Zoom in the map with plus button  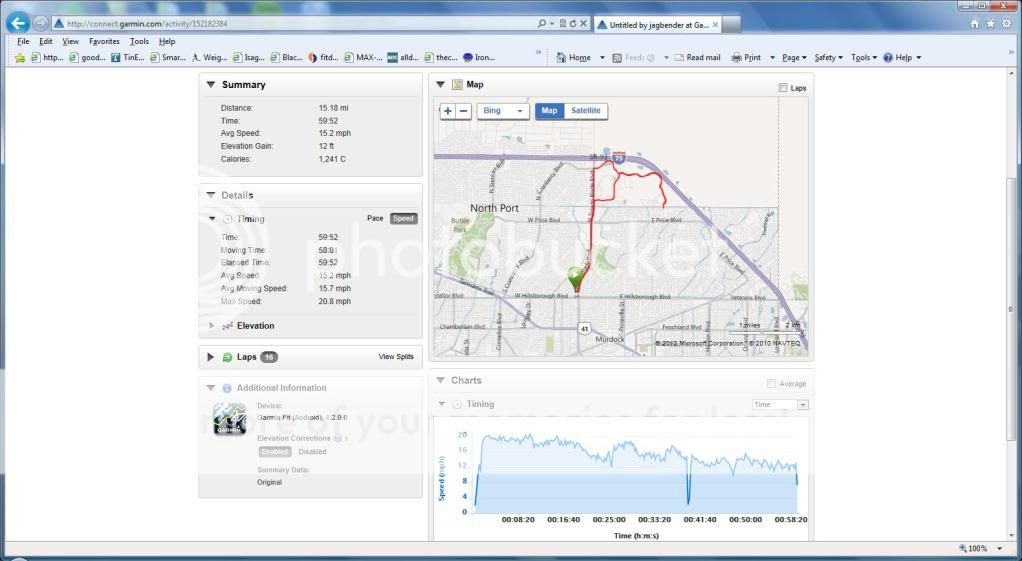[x=448, y=111]
